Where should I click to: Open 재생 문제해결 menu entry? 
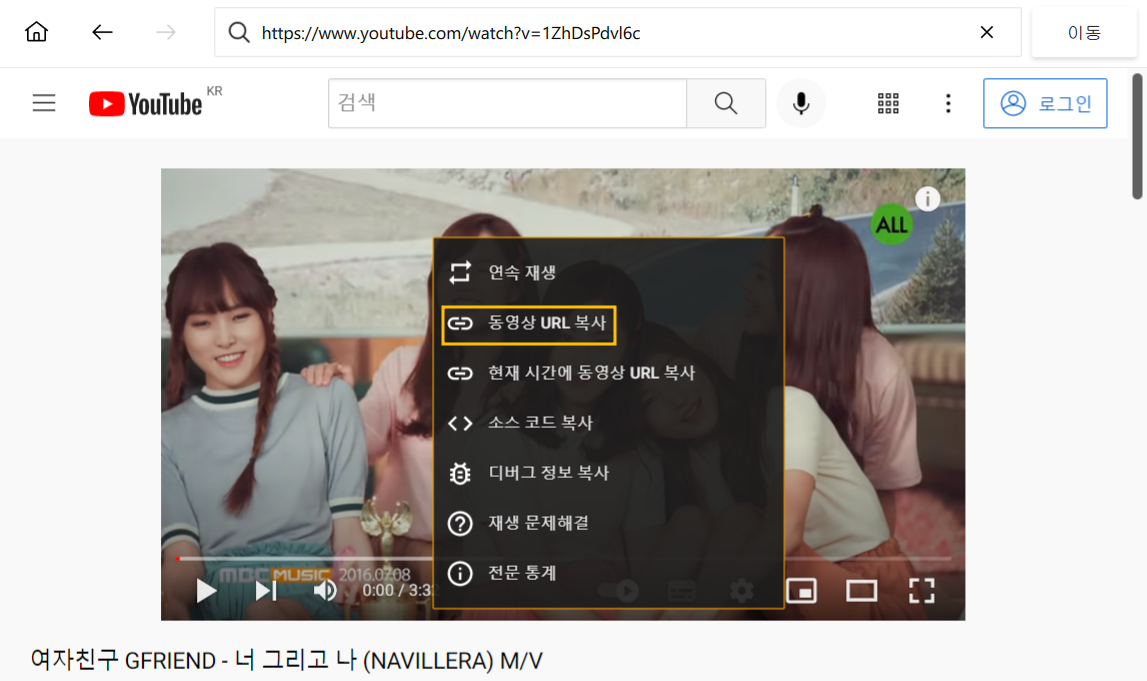point(609,523)
